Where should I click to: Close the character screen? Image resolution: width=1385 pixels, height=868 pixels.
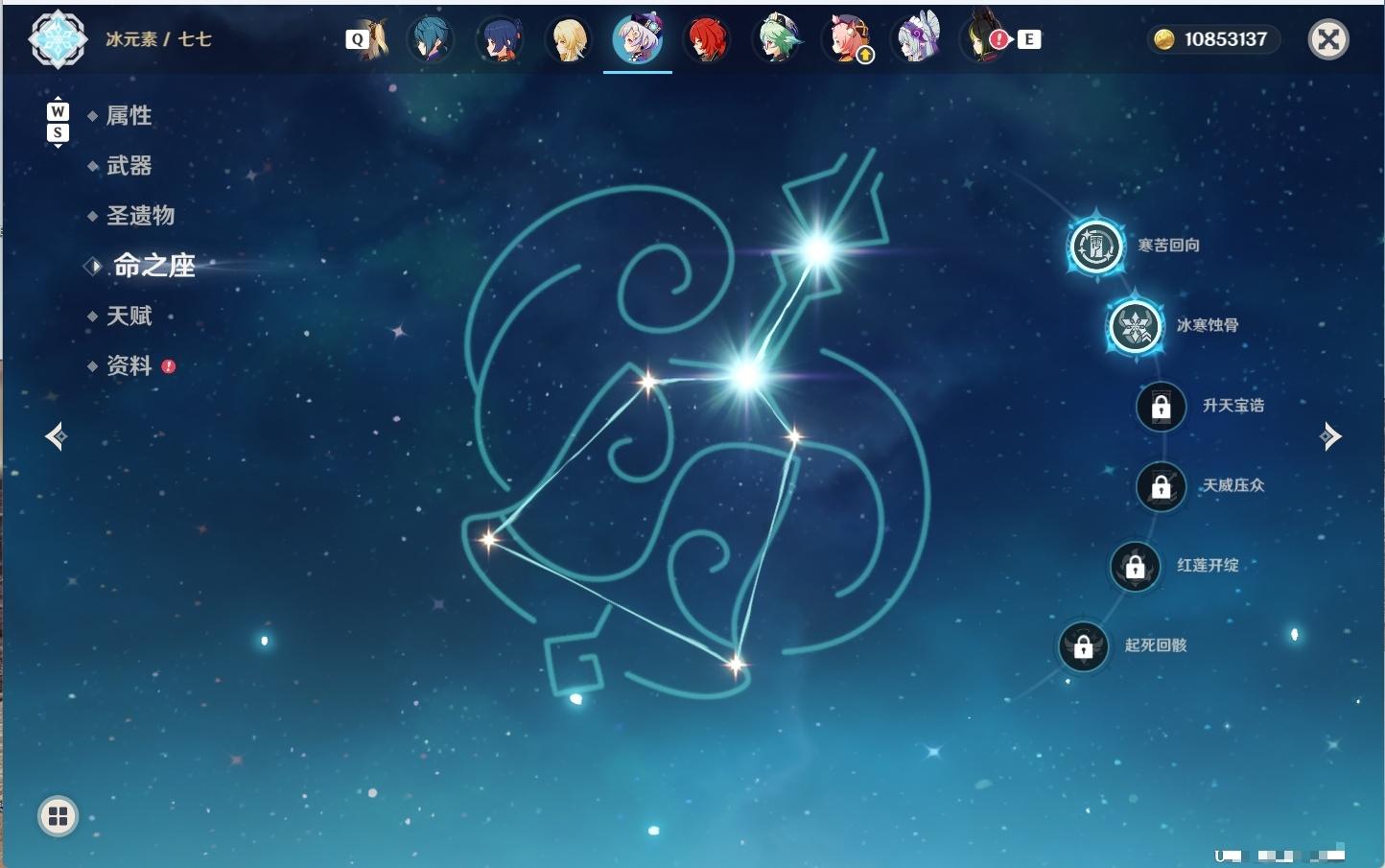[x=1328, y=39]
